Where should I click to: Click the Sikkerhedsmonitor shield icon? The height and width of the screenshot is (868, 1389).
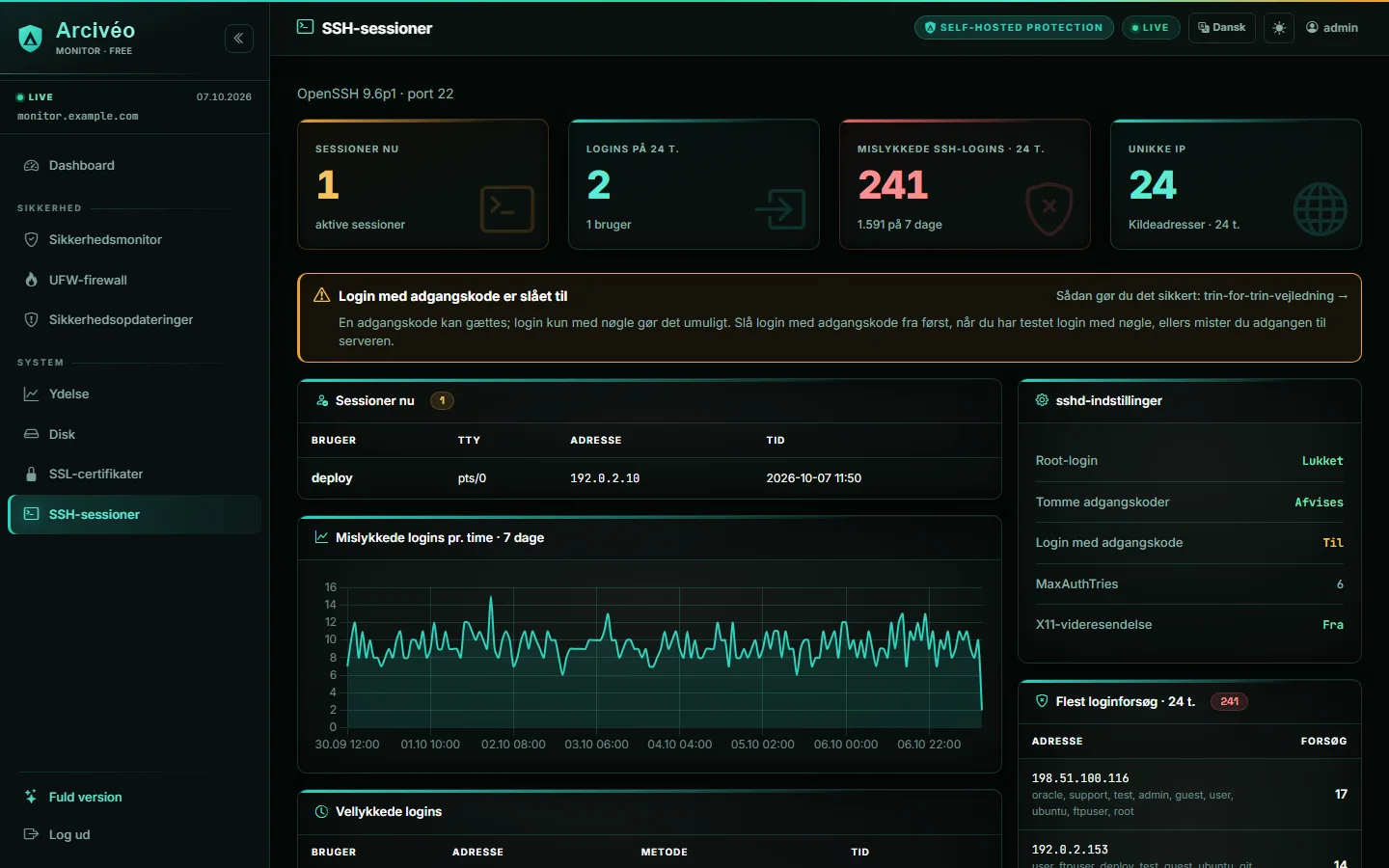click(x=31, y=240)
